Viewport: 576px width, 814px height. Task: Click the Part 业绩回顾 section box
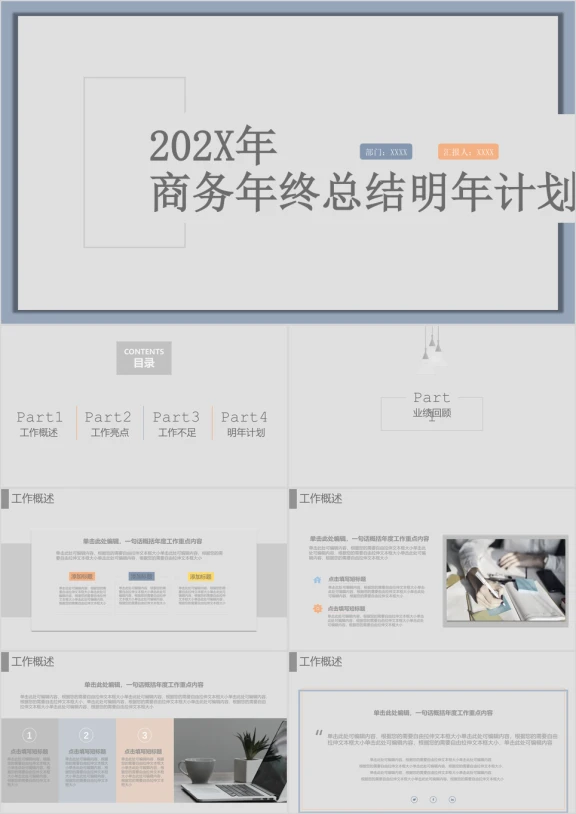click(432, 413)
